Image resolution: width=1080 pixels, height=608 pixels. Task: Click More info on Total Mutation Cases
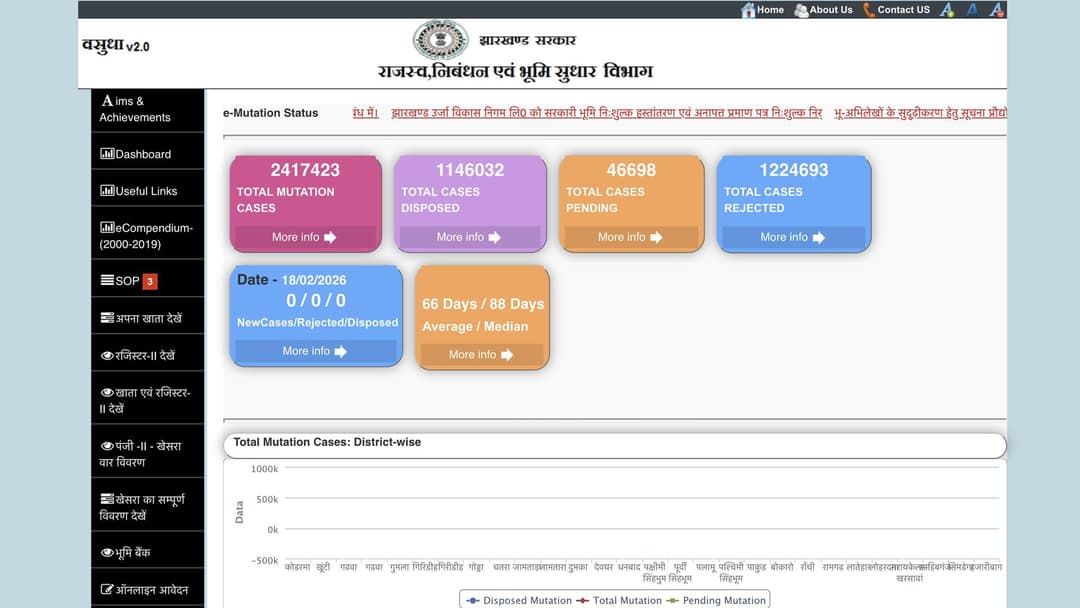tap(304, 238)
